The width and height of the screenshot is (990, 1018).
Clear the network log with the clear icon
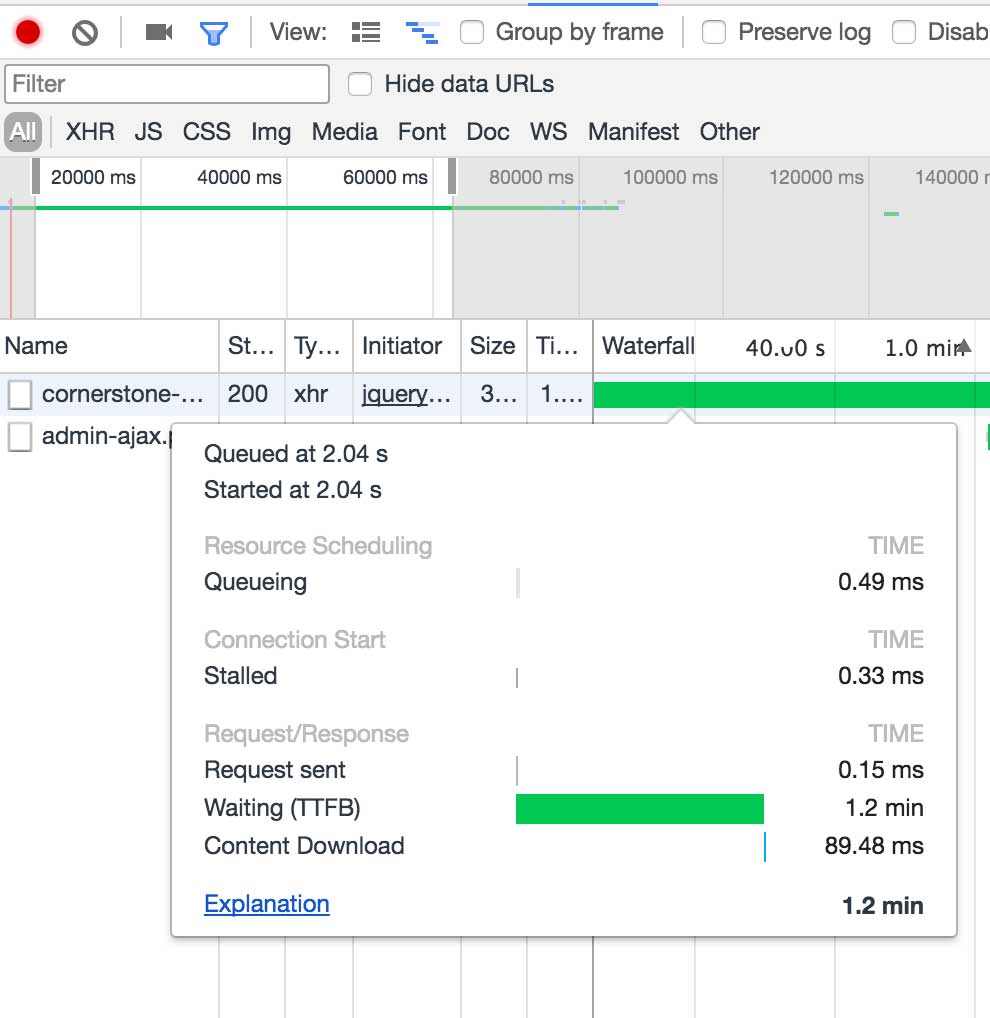click(x=85, y=33)
